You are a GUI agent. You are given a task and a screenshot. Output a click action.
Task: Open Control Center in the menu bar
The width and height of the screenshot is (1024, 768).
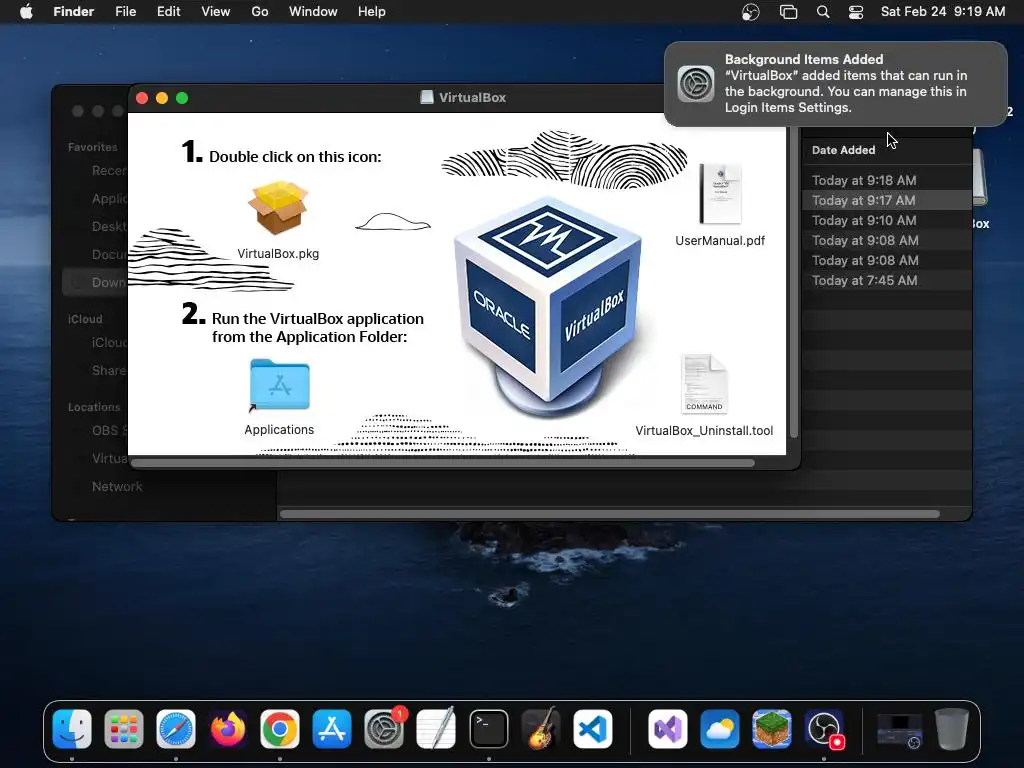pos(856,12)
